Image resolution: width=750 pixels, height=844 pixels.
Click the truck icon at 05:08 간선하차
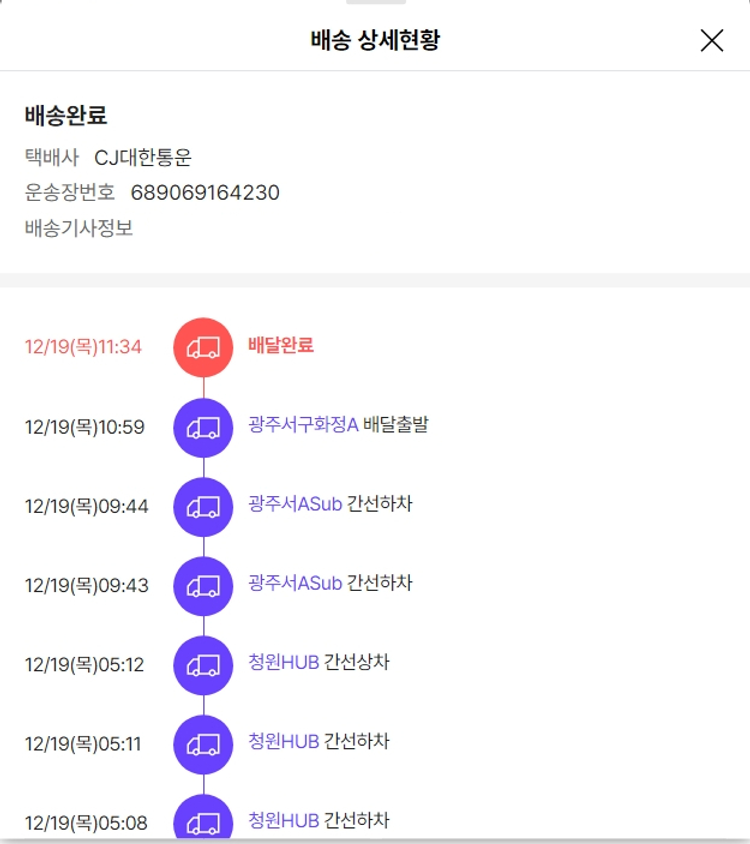coord(203,822)
